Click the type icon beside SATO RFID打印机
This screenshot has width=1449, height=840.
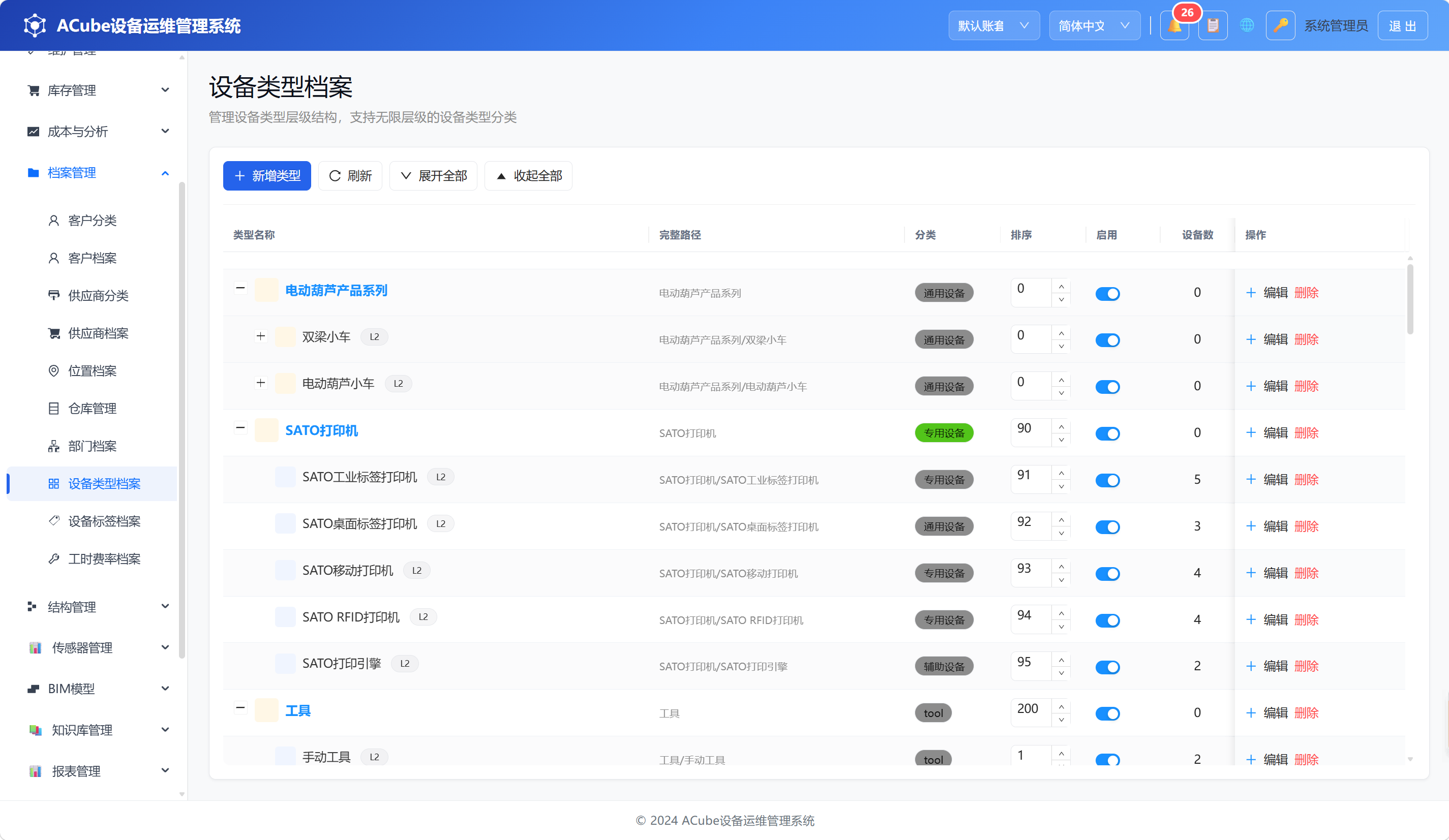(x=285, y=617)
